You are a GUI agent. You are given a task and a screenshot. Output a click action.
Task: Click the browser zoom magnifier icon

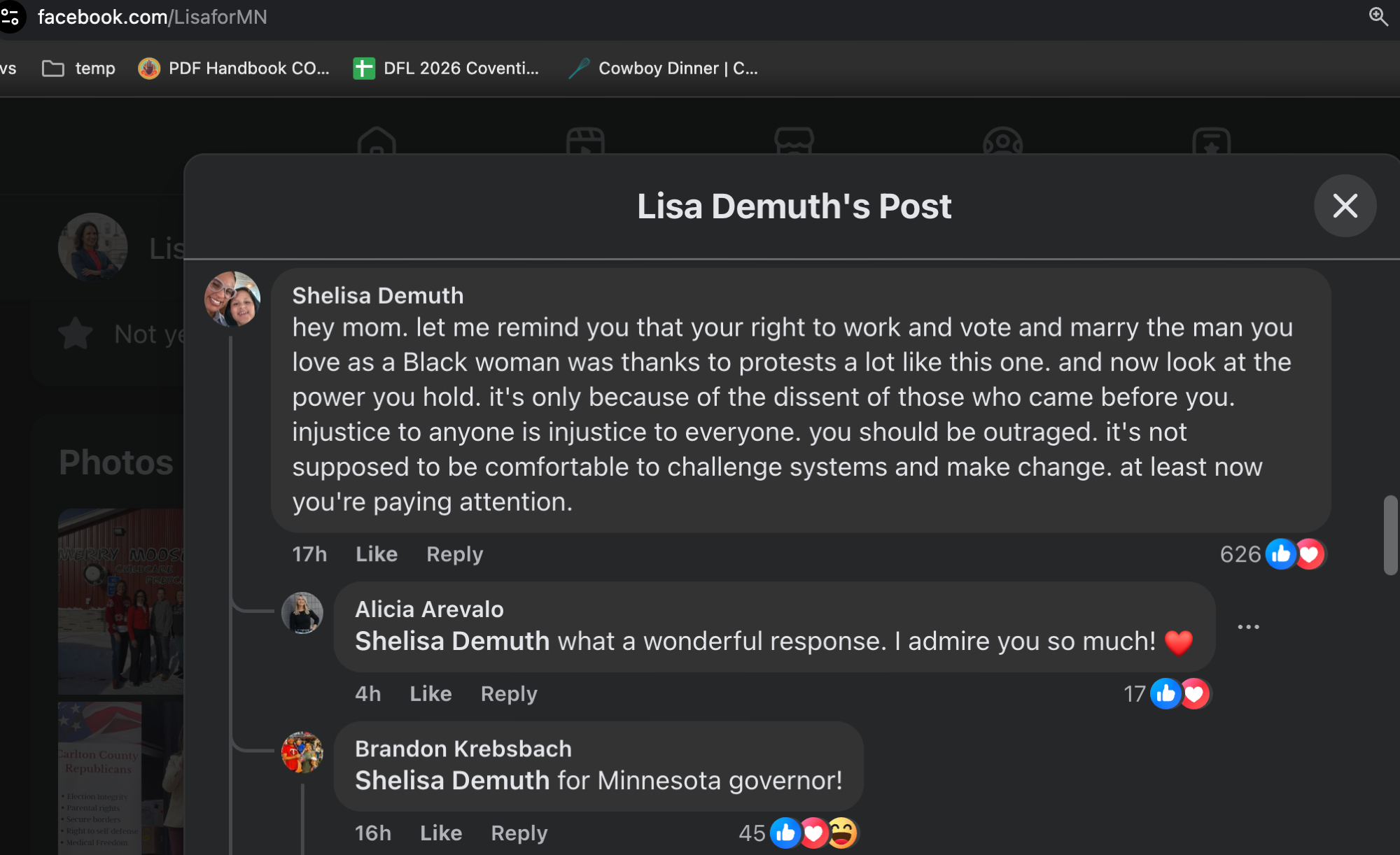(1378, 16)
